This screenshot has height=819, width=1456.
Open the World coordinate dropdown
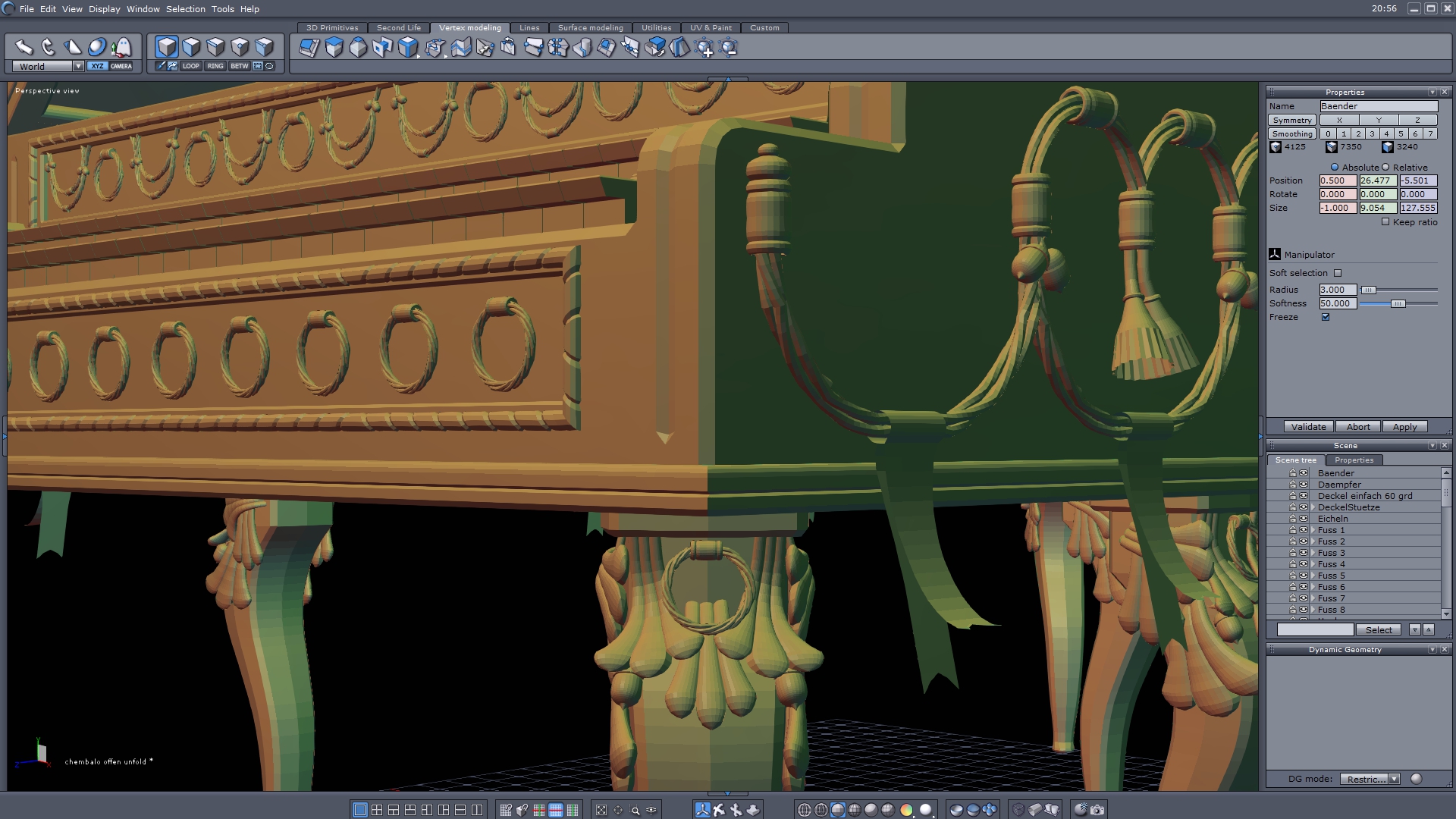(78, 67)
